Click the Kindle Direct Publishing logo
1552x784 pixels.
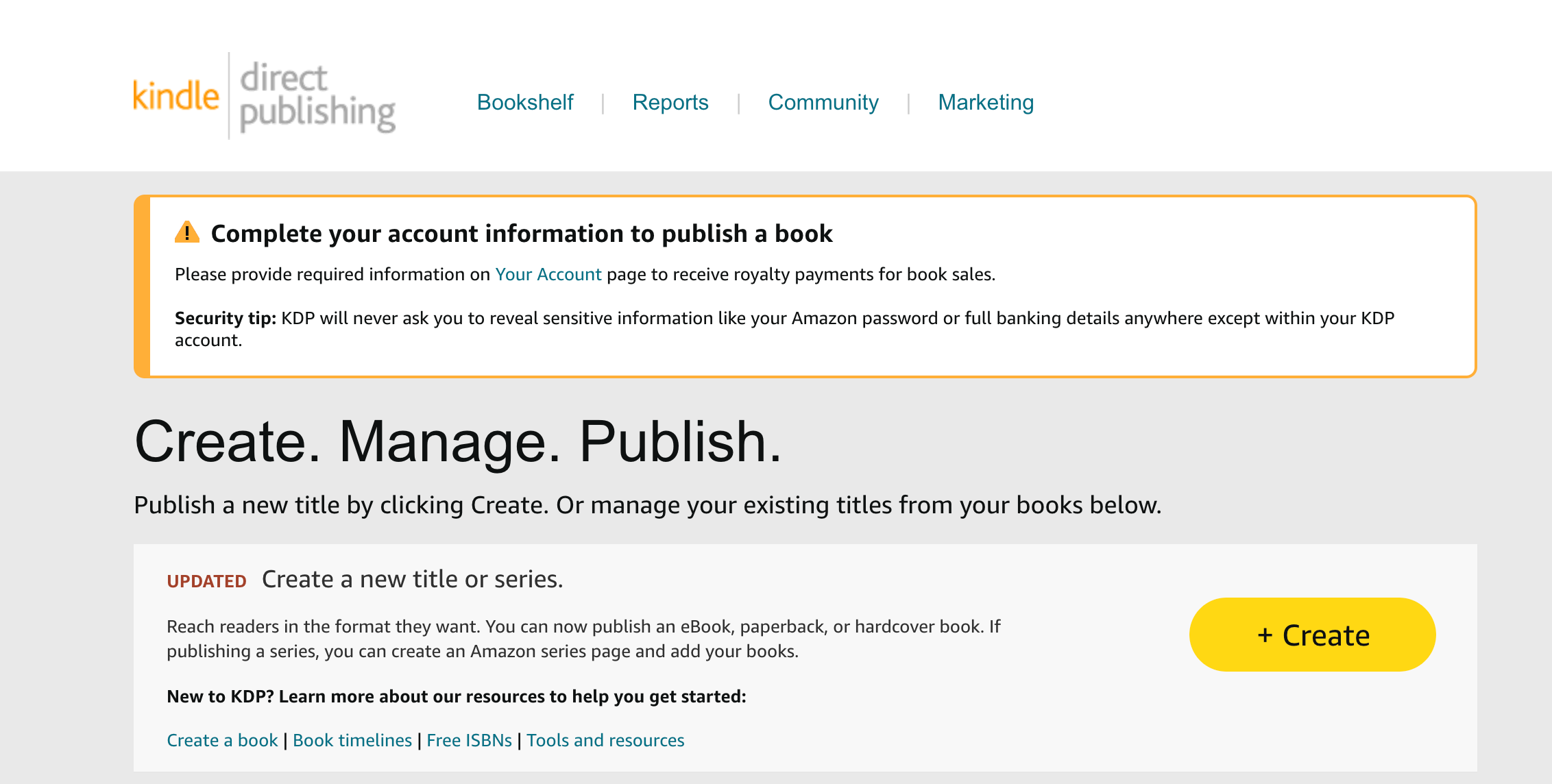(264, 96)
